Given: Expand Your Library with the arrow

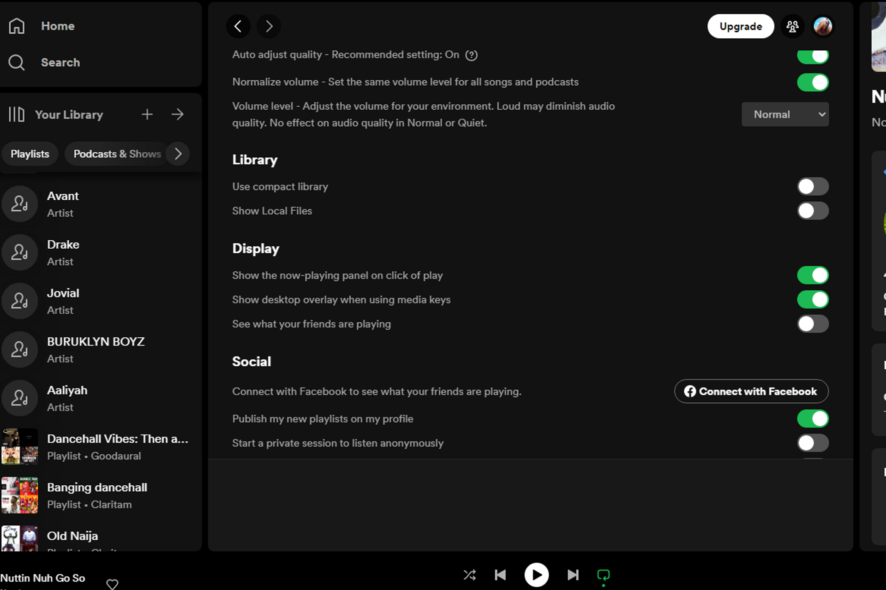Looking at the screenshot, I should click(x=178, y=114).
